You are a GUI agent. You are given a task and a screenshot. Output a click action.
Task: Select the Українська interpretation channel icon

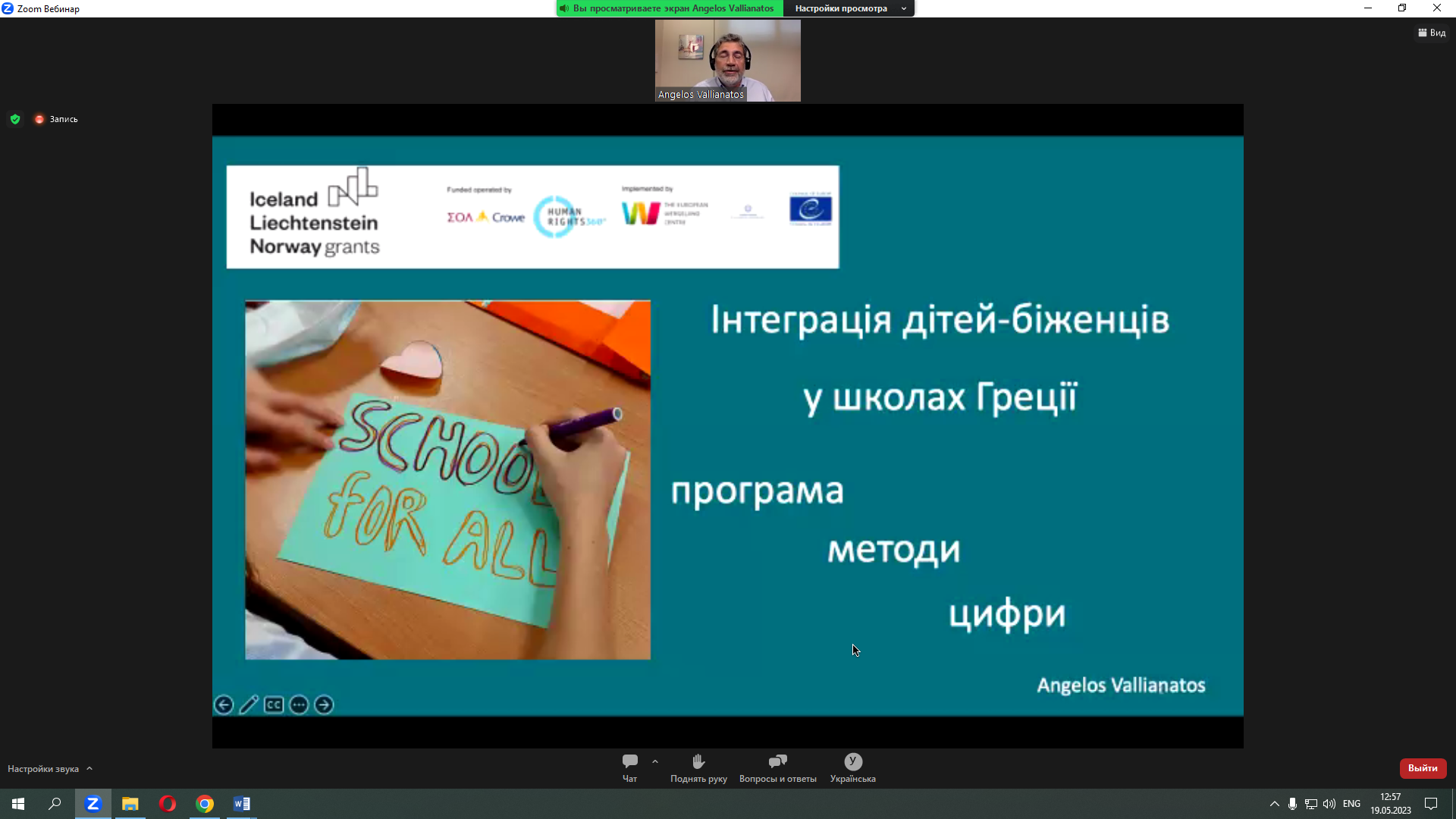click(852, 761)
